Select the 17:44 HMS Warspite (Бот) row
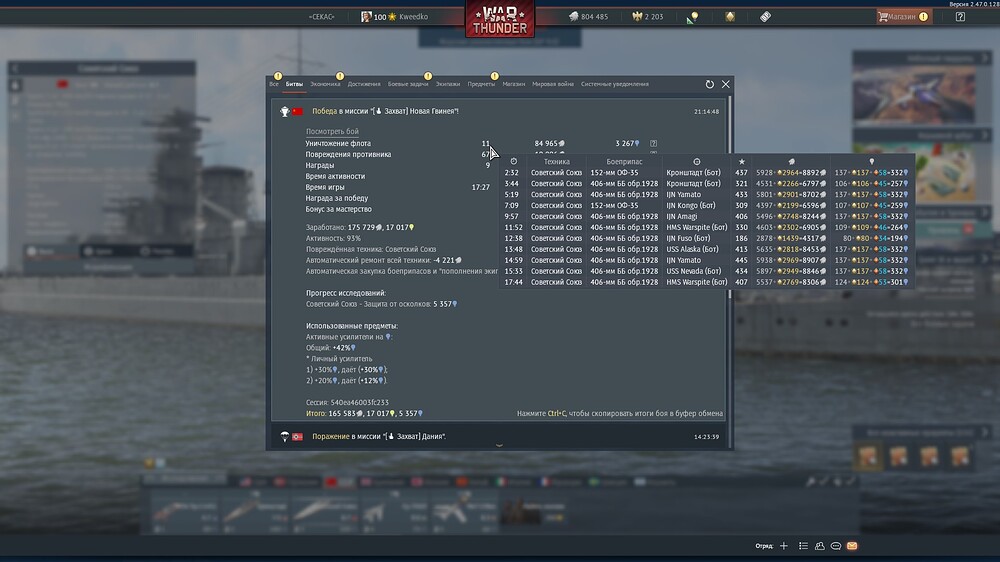This screenshot has width=1000, height=562. click(707, 282)
